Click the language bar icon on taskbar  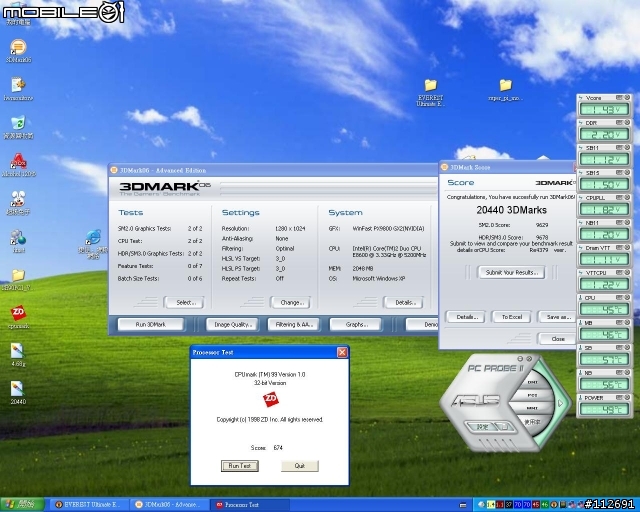coord(462,505)
